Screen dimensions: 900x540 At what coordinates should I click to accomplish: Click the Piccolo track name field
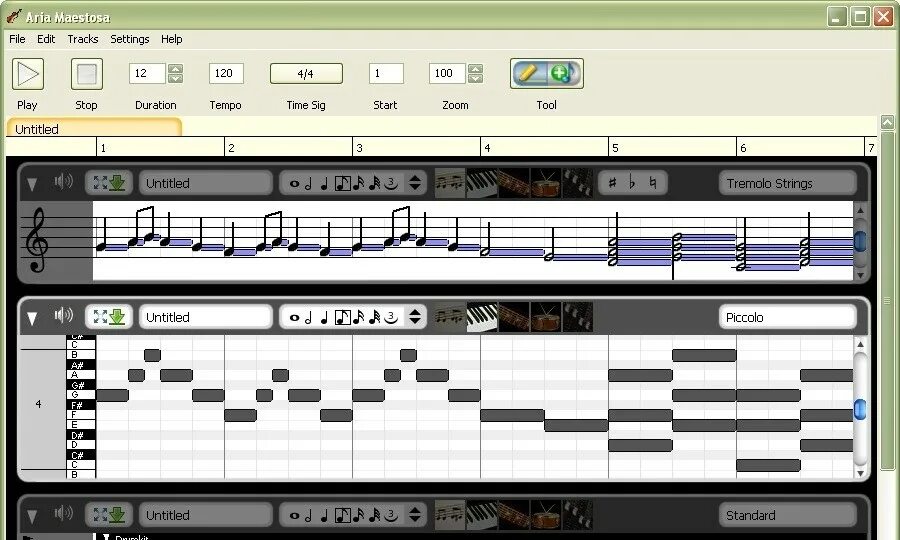coord(205,317)
